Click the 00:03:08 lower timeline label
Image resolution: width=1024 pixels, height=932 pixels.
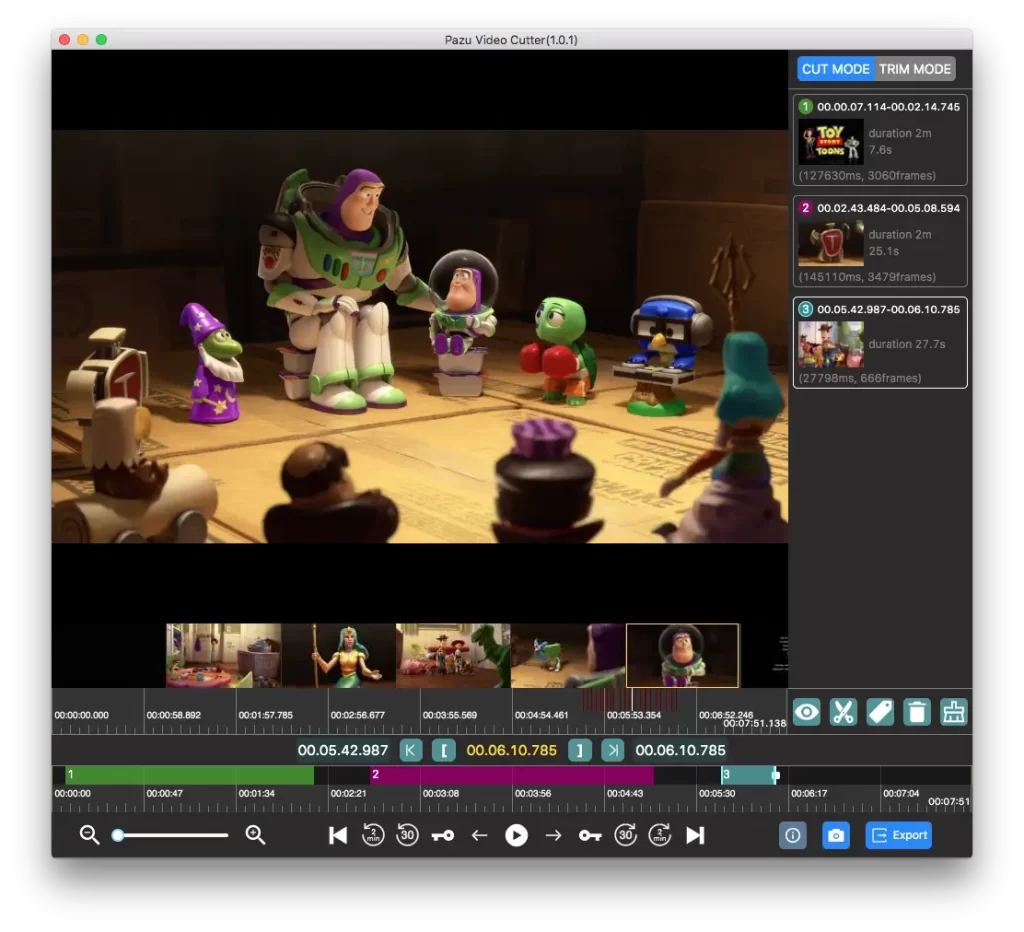pos(440,794)
